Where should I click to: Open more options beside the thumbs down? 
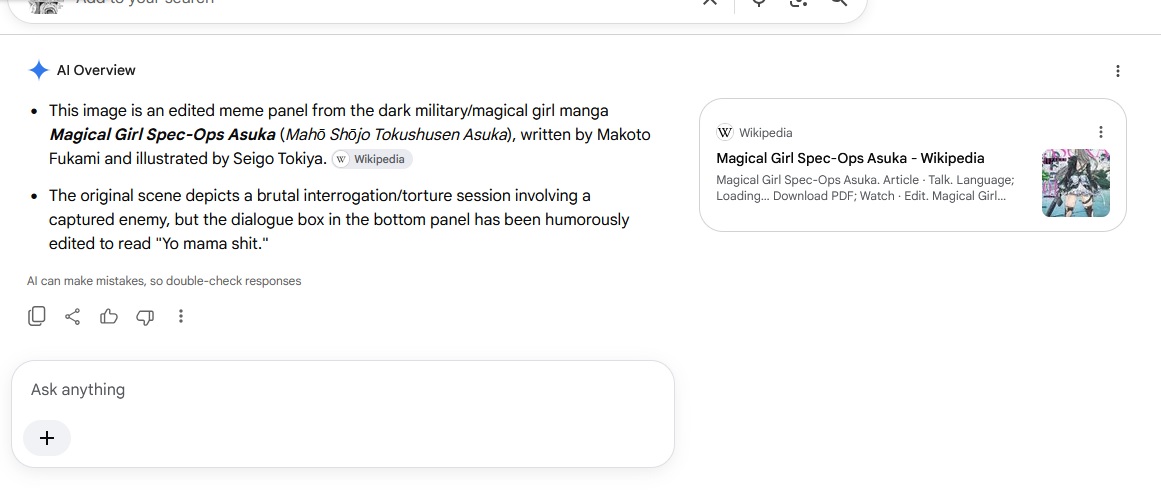[181, 317]
